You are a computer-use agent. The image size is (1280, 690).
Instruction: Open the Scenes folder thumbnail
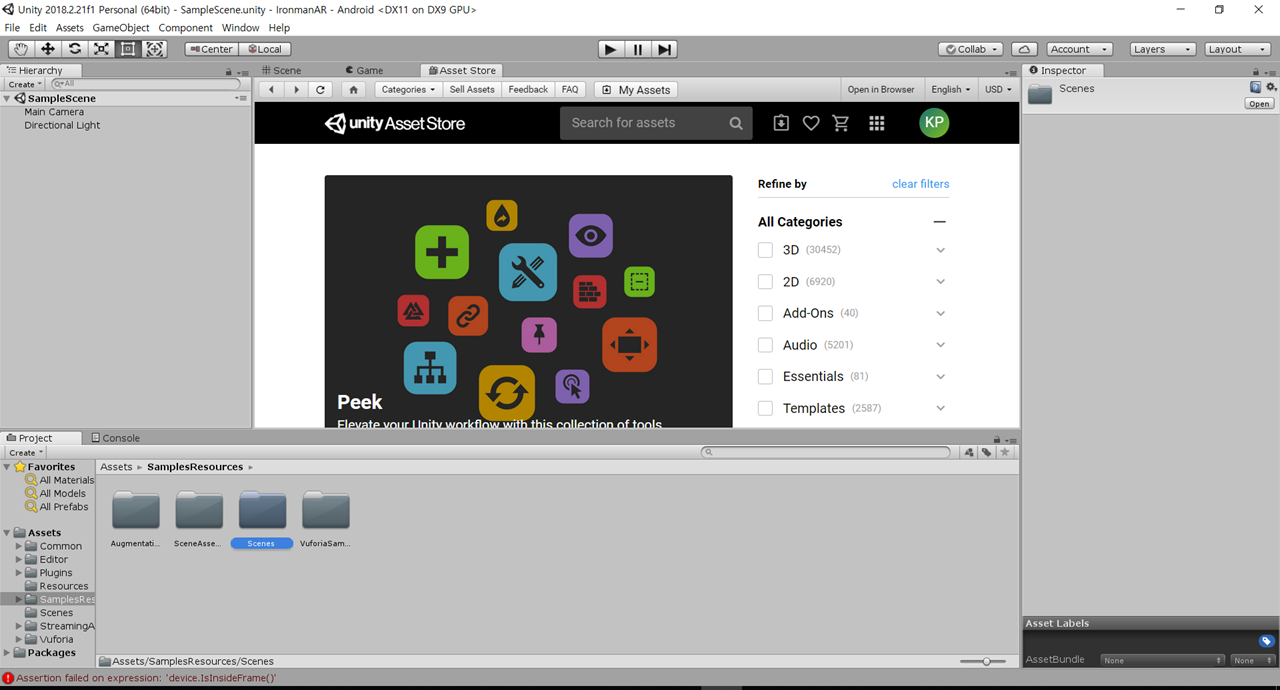click(262, 510)
